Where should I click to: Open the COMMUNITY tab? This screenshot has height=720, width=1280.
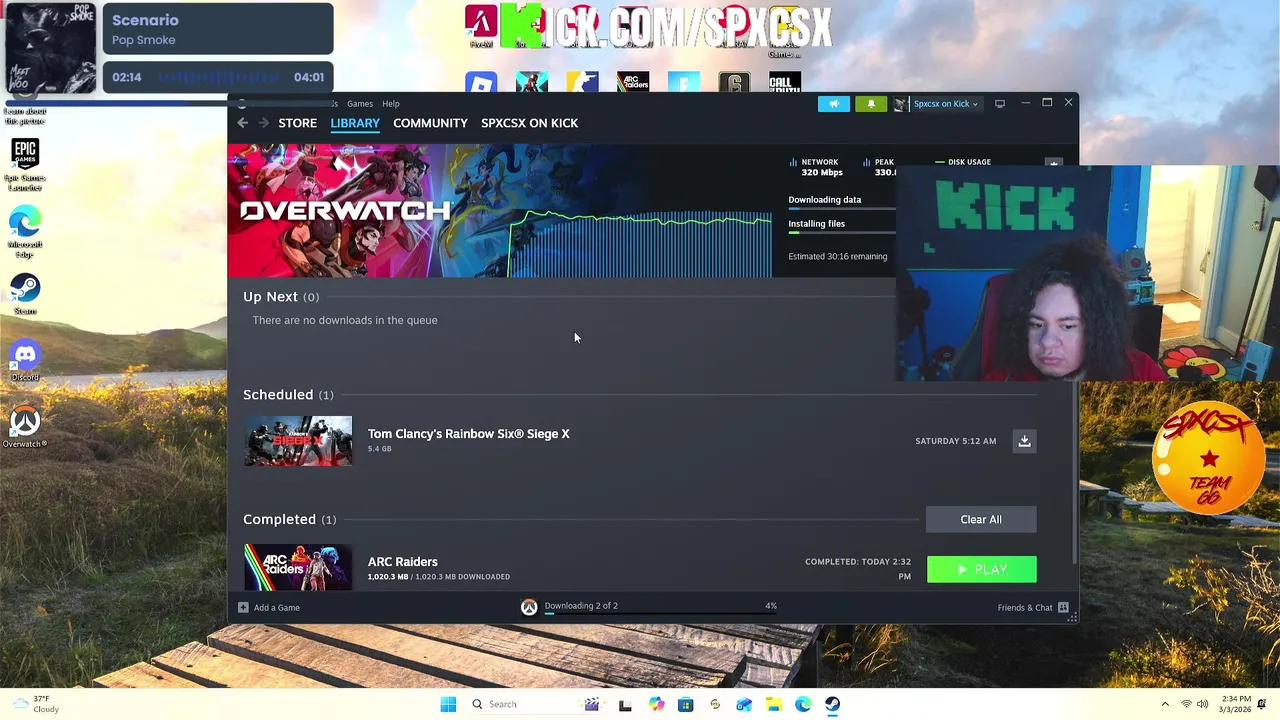tap(430, 123)
